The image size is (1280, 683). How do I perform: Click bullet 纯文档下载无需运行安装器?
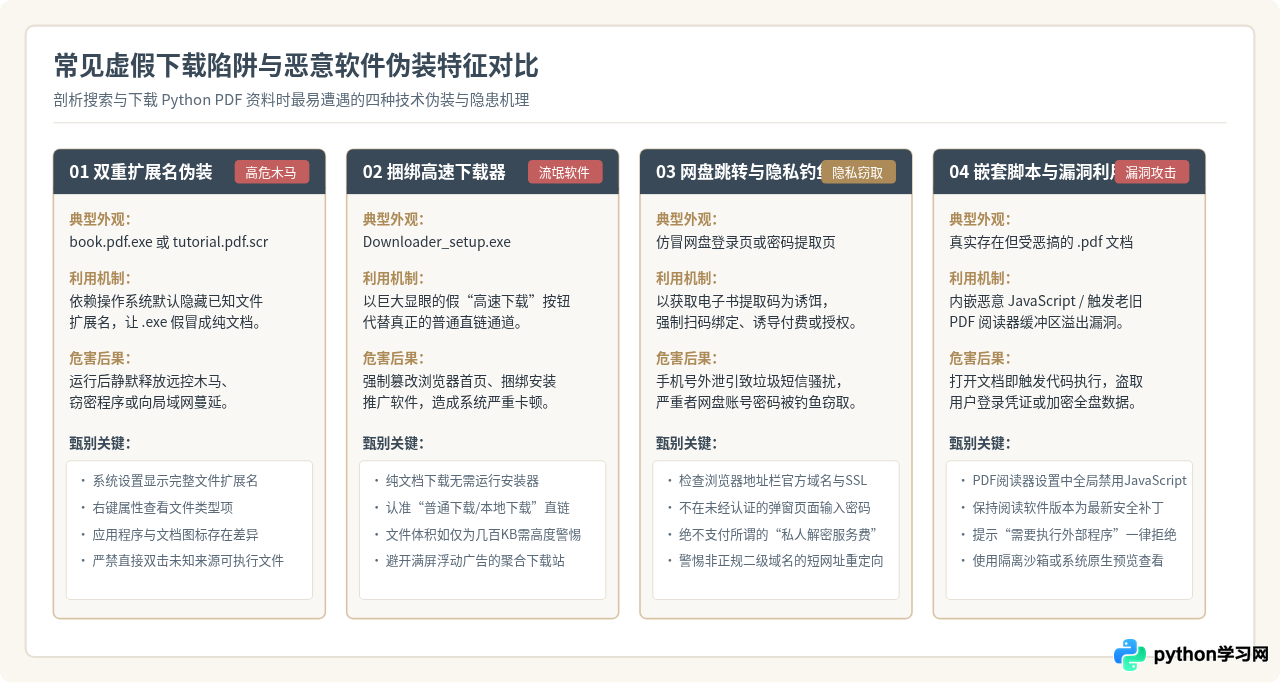(462, 481)
